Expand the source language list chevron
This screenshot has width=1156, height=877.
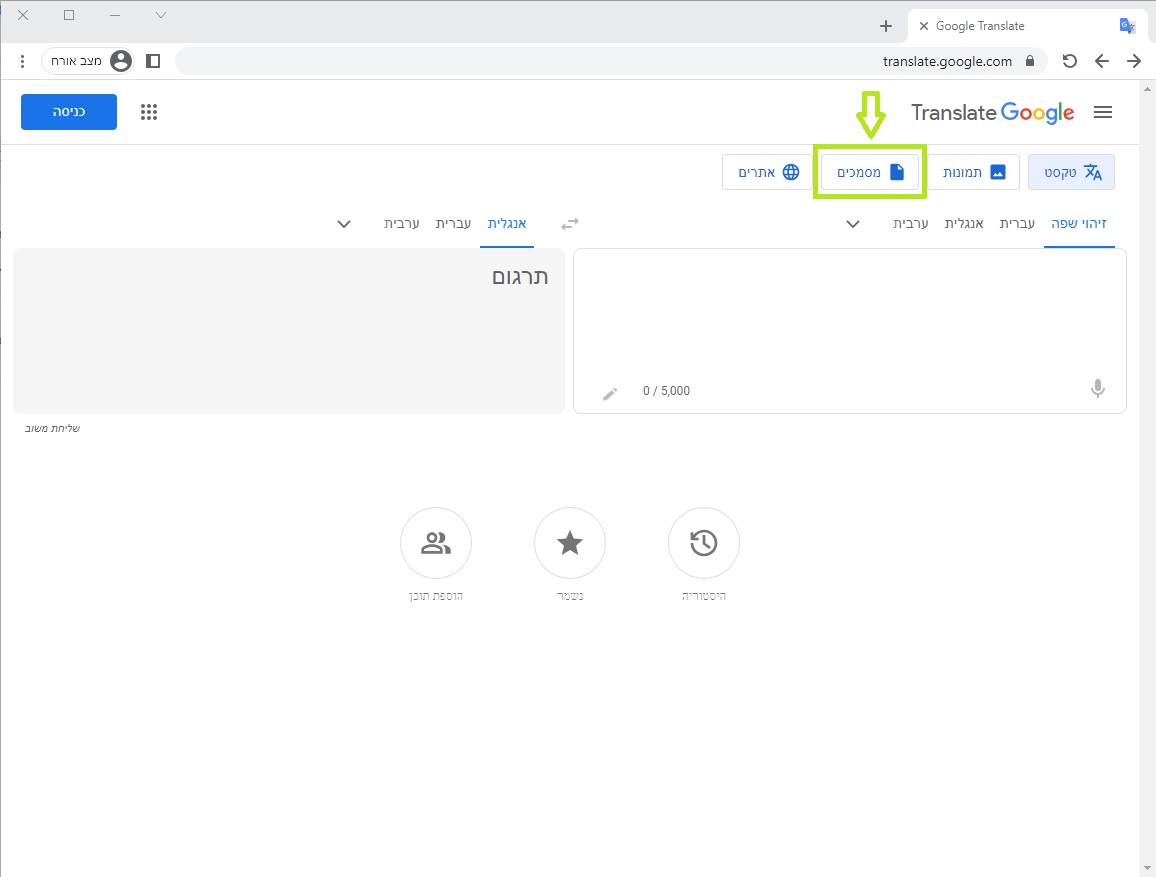pyautogui.click(x=853, y=224)
